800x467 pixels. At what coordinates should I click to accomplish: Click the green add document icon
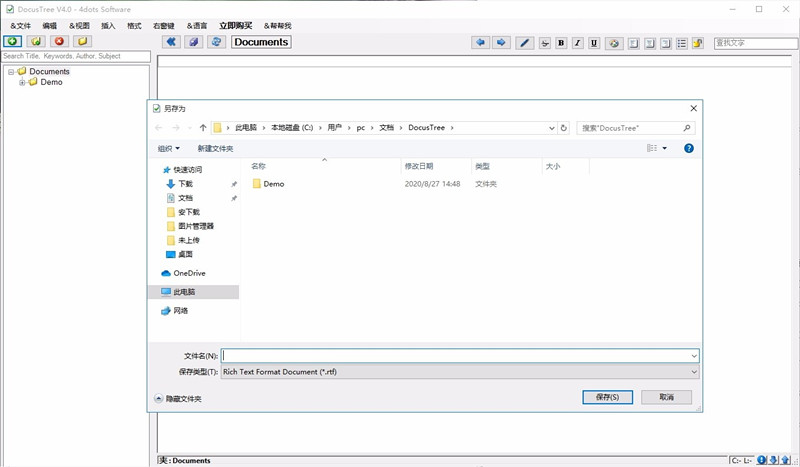(12, 42)
